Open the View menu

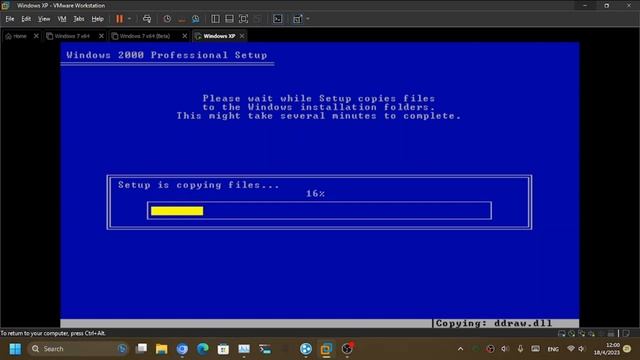[44, 19]
